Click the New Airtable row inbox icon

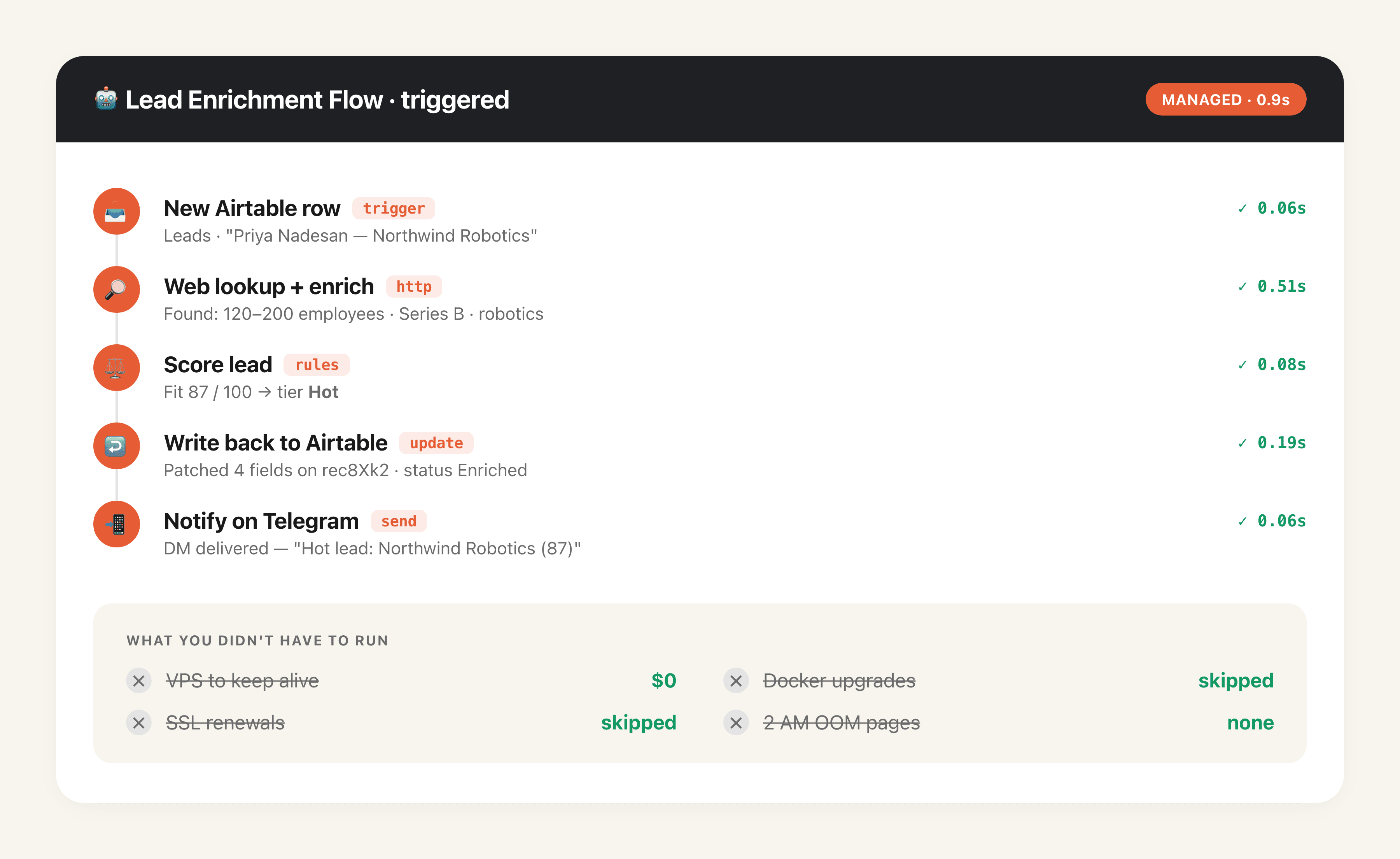(117, 212)
